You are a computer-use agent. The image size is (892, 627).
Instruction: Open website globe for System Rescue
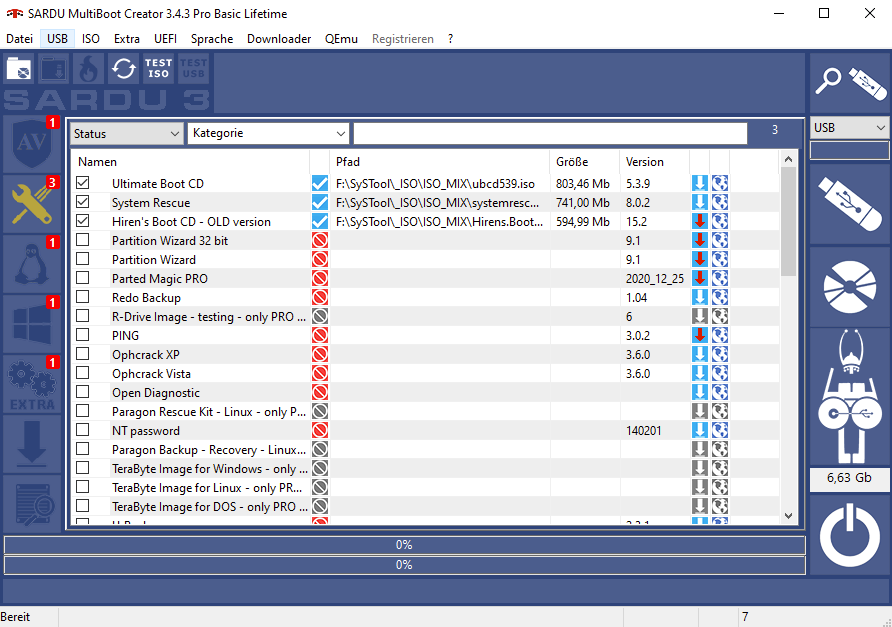pos(720,203)
